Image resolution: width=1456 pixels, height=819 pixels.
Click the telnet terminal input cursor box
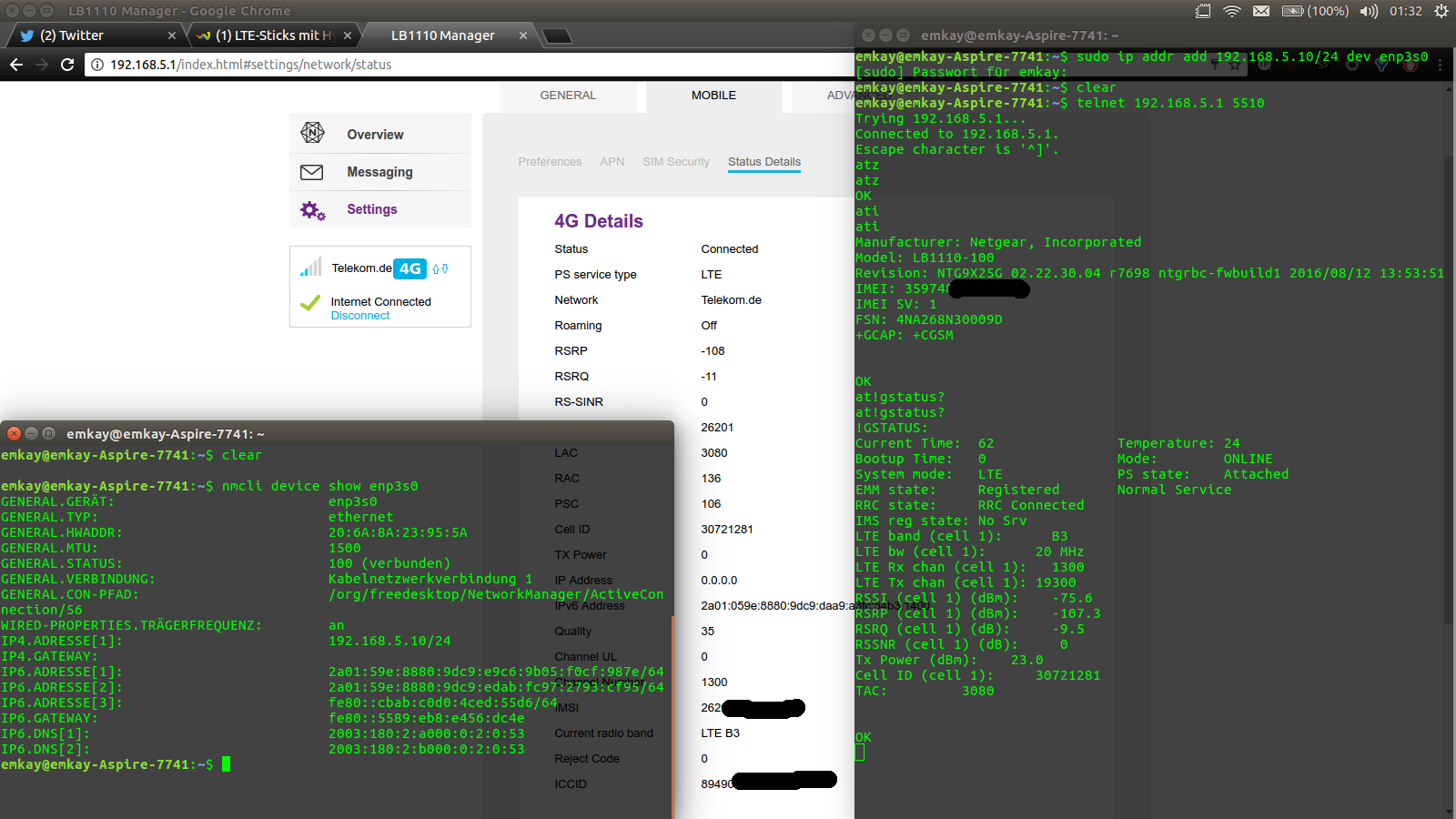click(x=859, y=753)
